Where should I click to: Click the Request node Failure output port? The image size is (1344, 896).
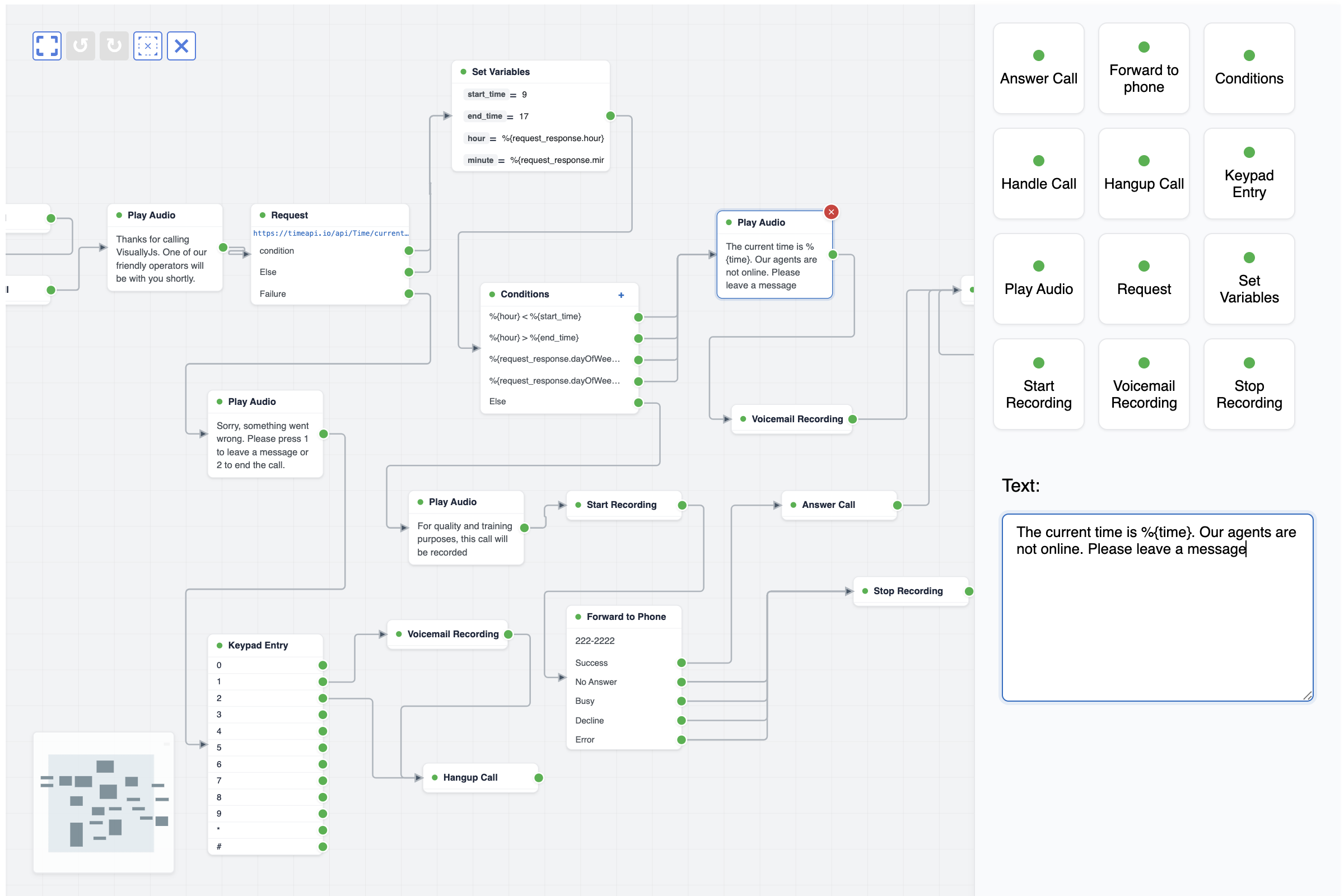tap(410, 295)
